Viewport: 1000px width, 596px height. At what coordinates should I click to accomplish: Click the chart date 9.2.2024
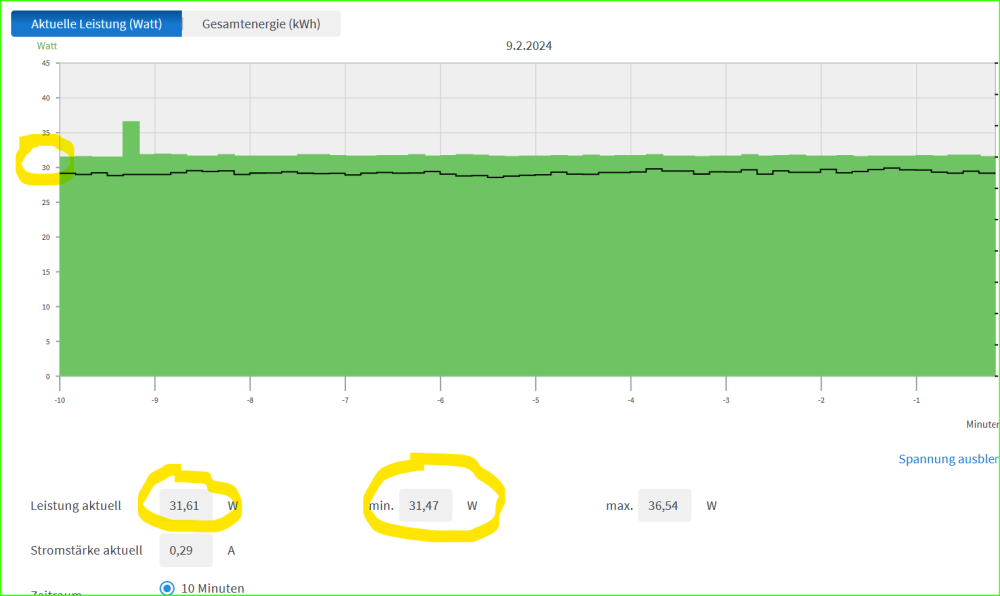point(529,46)
